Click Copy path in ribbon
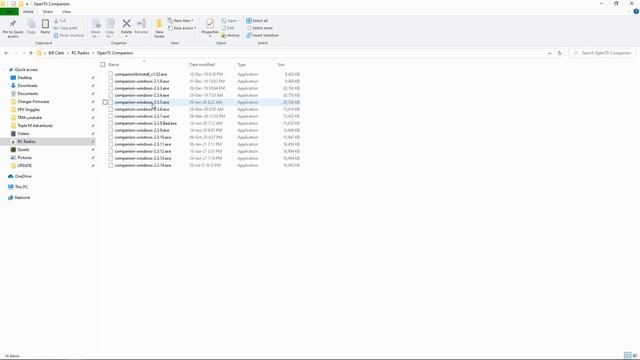Screen dimensions: 640x360 click(x=65, y=28)
